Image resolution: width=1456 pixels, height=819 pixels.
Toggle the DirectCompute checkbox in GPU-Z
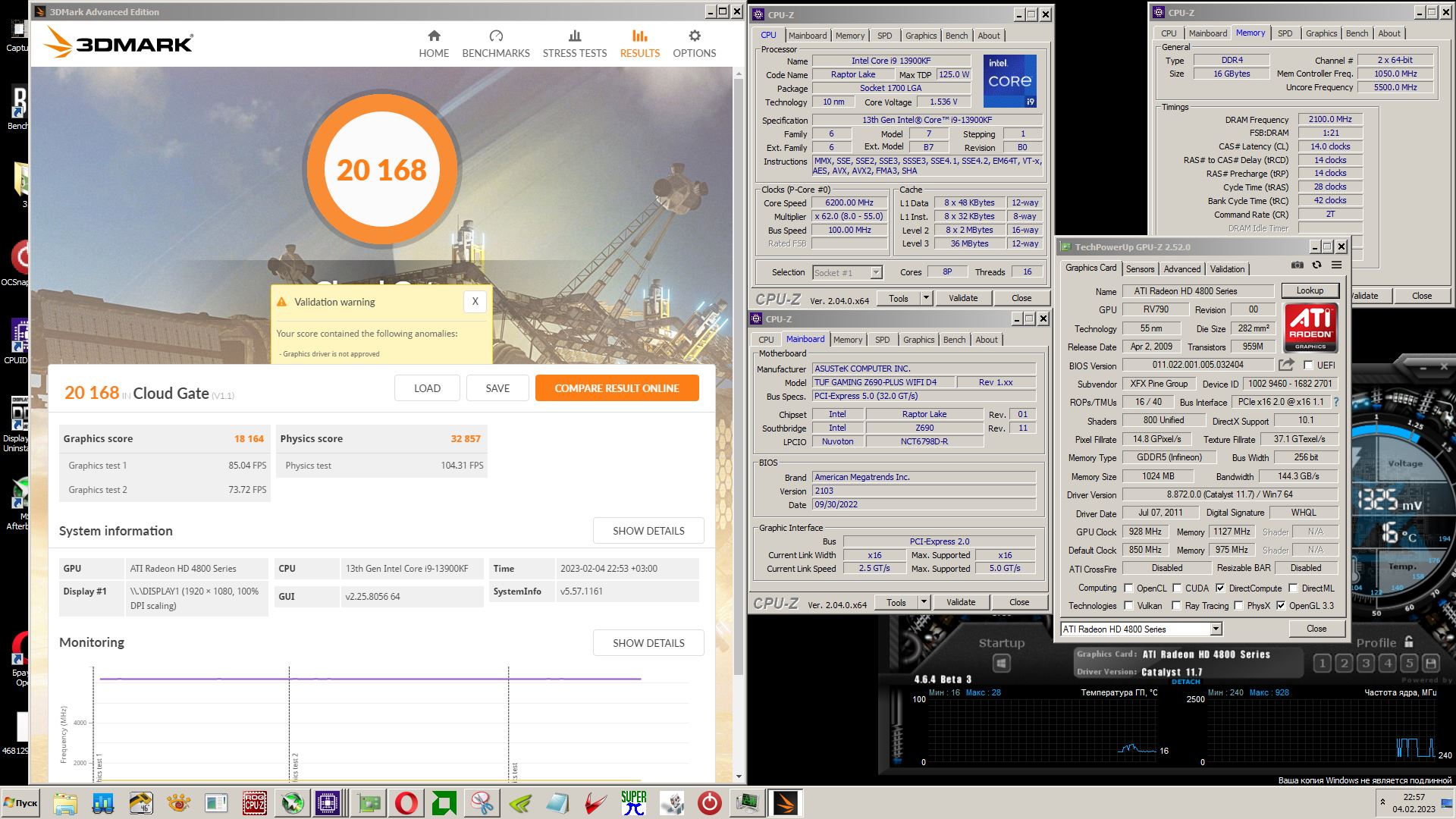click(1220, 588)
